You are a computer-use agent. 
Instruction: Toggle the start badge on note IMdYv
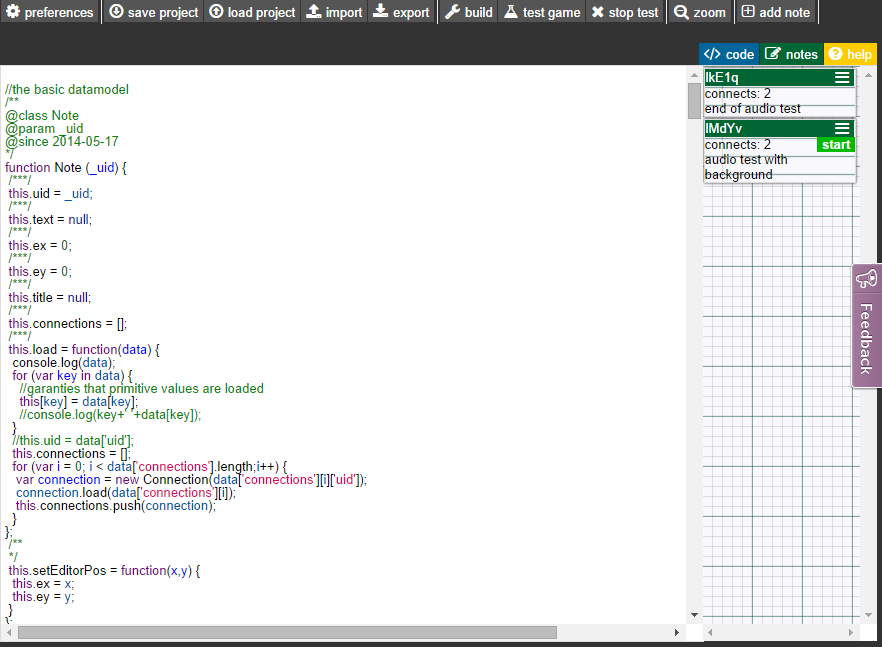[836, 144]
